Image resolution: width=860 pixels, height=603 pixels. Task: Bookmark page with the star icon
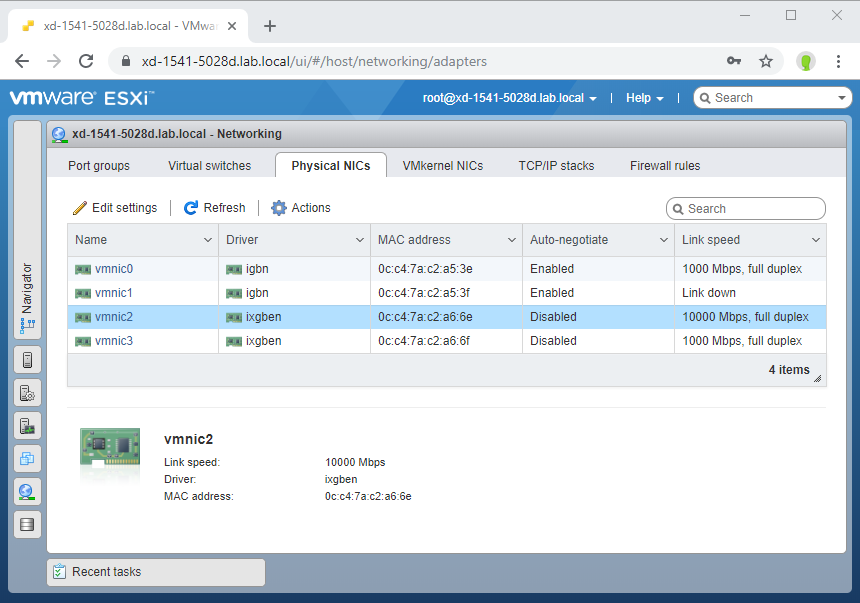tap(766, 61)
